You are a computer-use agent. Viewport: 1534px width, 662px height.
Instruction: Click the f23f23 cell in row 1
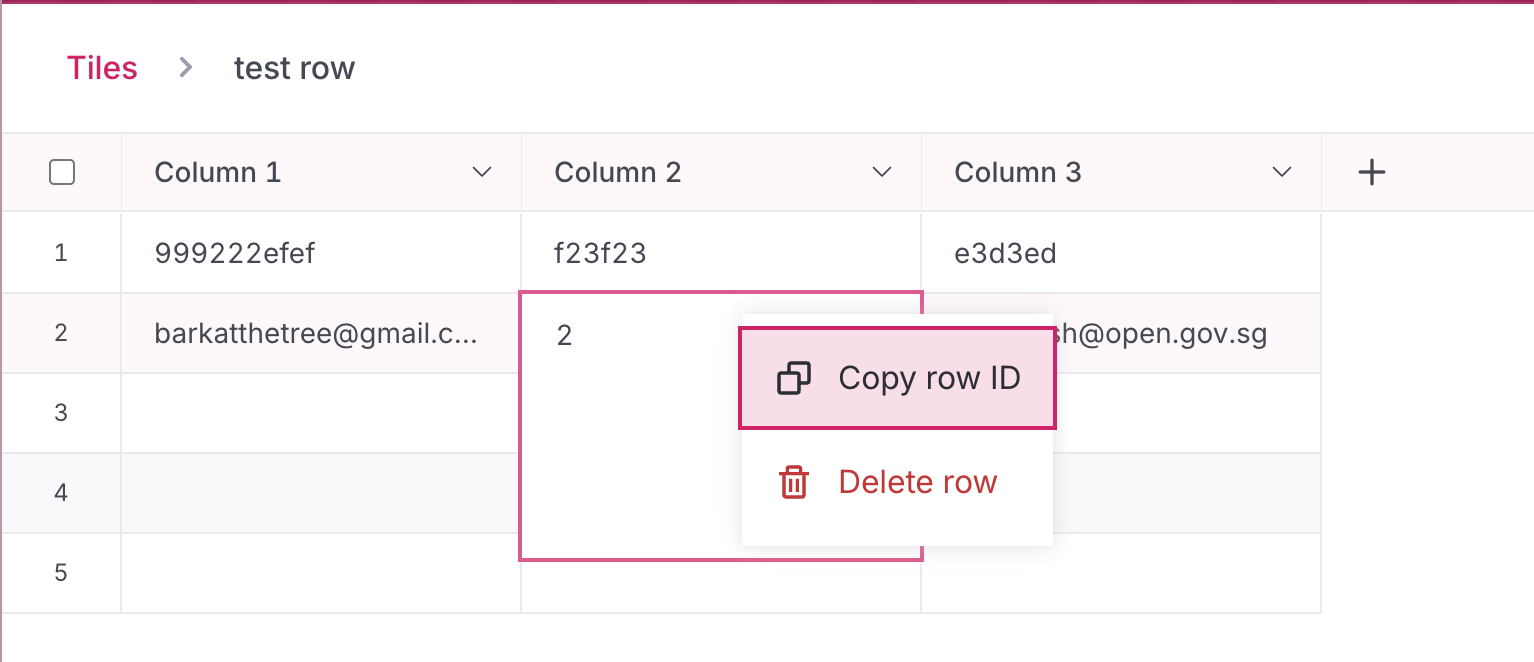coord(600,254)
